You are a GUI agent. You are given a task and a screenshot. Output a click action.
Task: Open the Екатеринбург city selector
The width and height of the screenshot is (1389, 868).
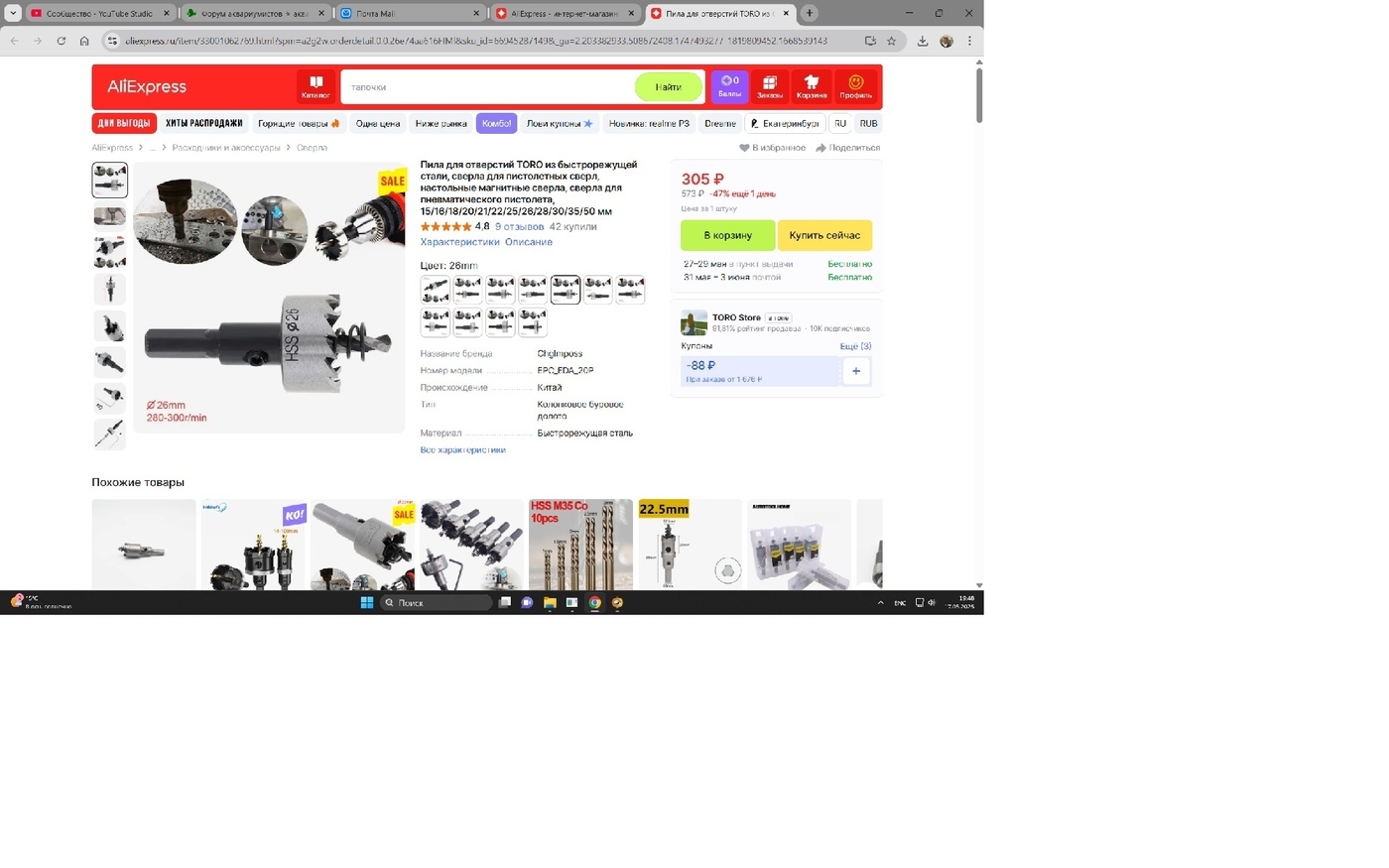(785, 123)
